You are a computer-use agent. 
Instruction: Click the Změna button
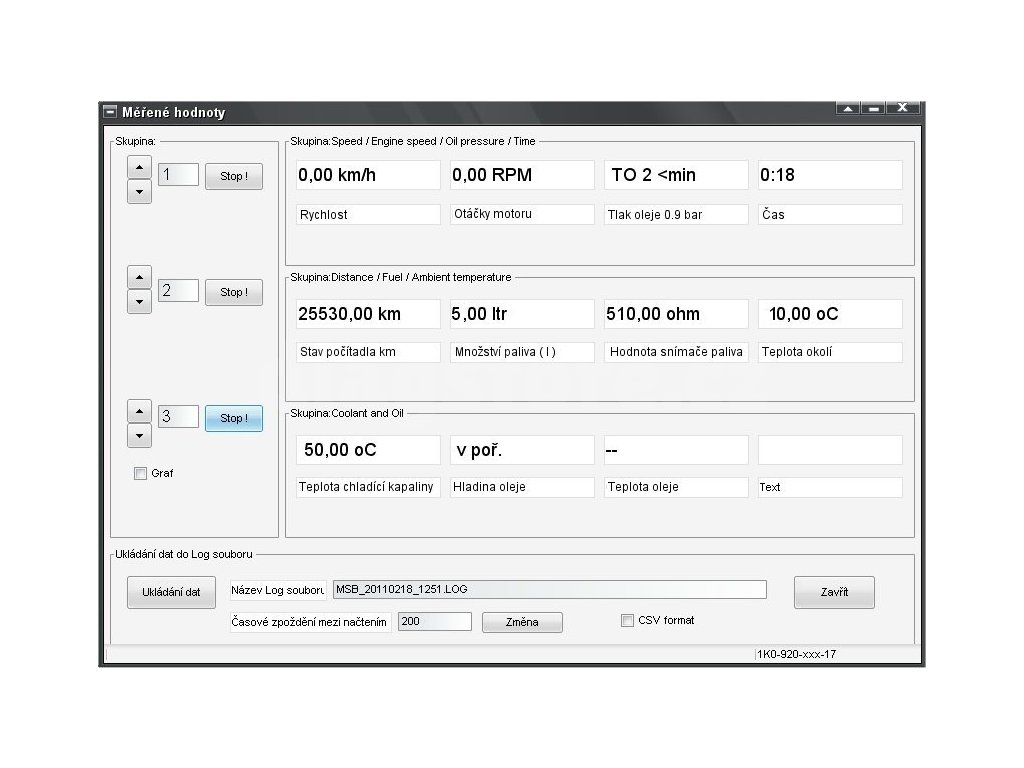click(x=522, y=622)
